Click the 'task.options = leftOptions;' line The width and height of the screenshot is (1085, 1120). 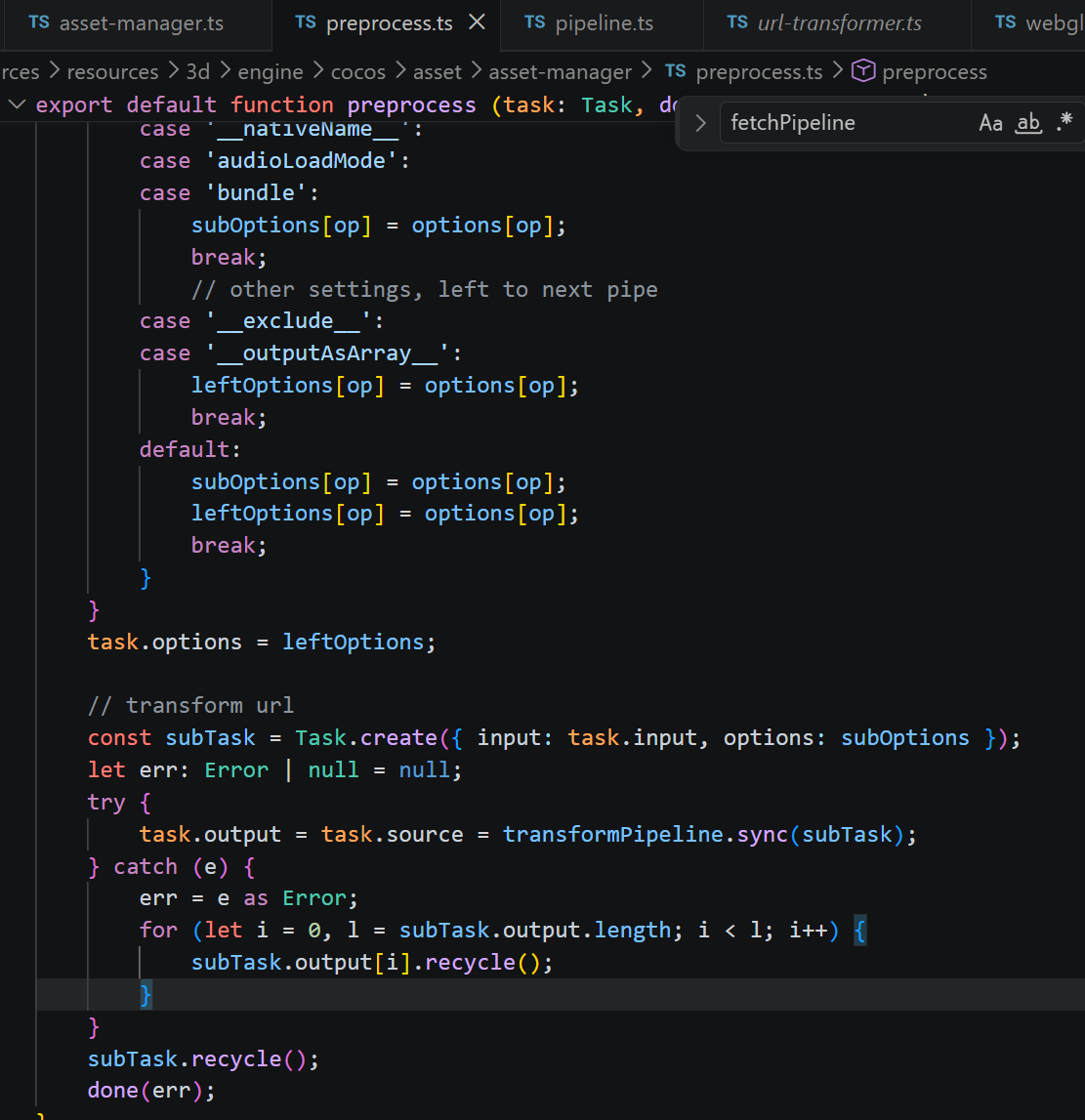click(x=262, y=643)
